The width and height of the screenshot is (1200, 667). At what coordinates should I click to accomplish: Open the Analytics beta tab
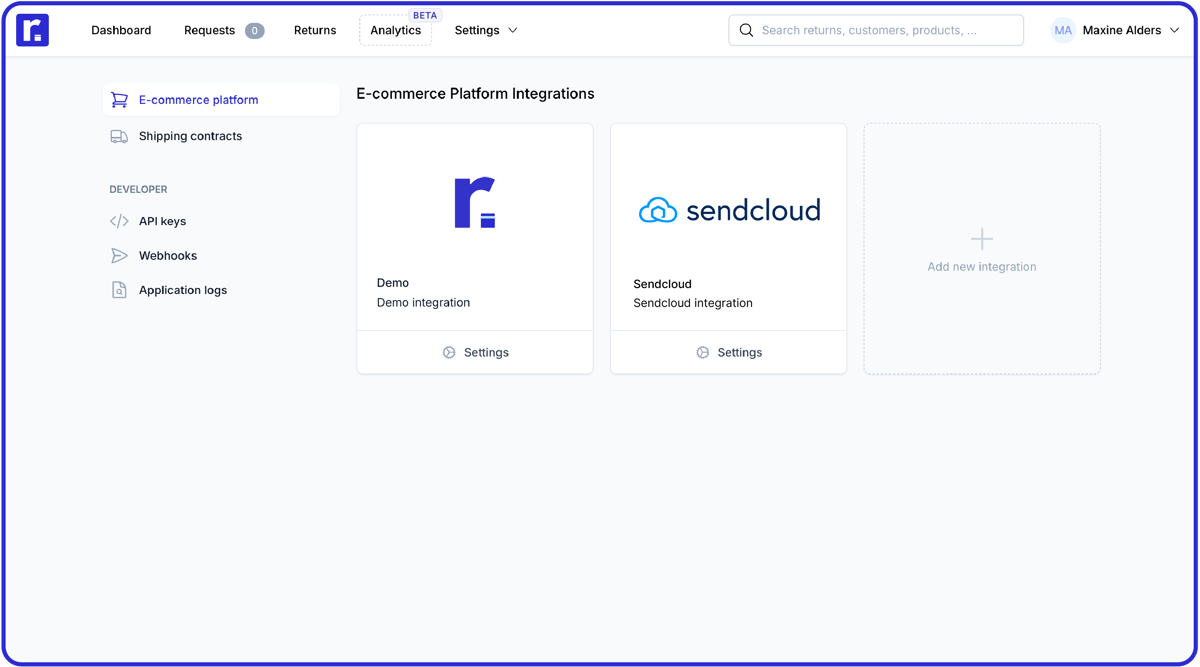[396, 30]
